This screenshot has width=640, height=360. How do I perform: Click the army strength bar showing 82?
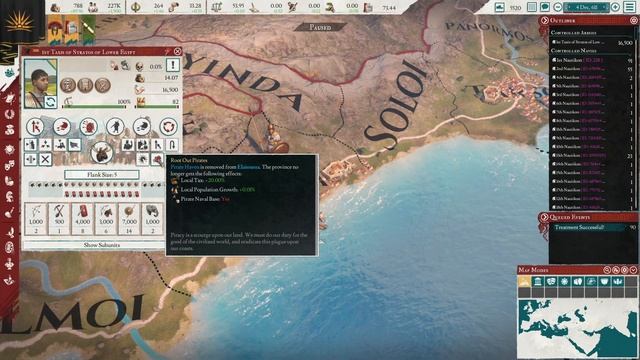tap(158, 107)
